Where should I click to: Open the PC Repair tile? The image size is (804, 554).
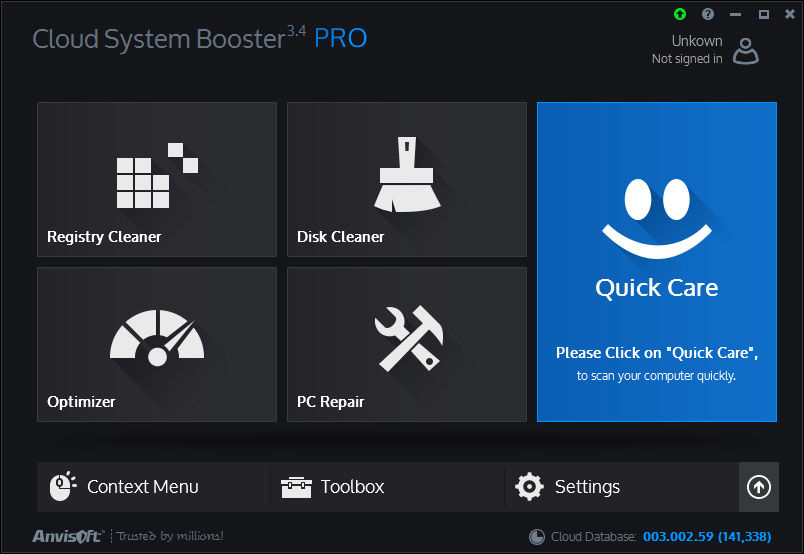tap(407, 345)
